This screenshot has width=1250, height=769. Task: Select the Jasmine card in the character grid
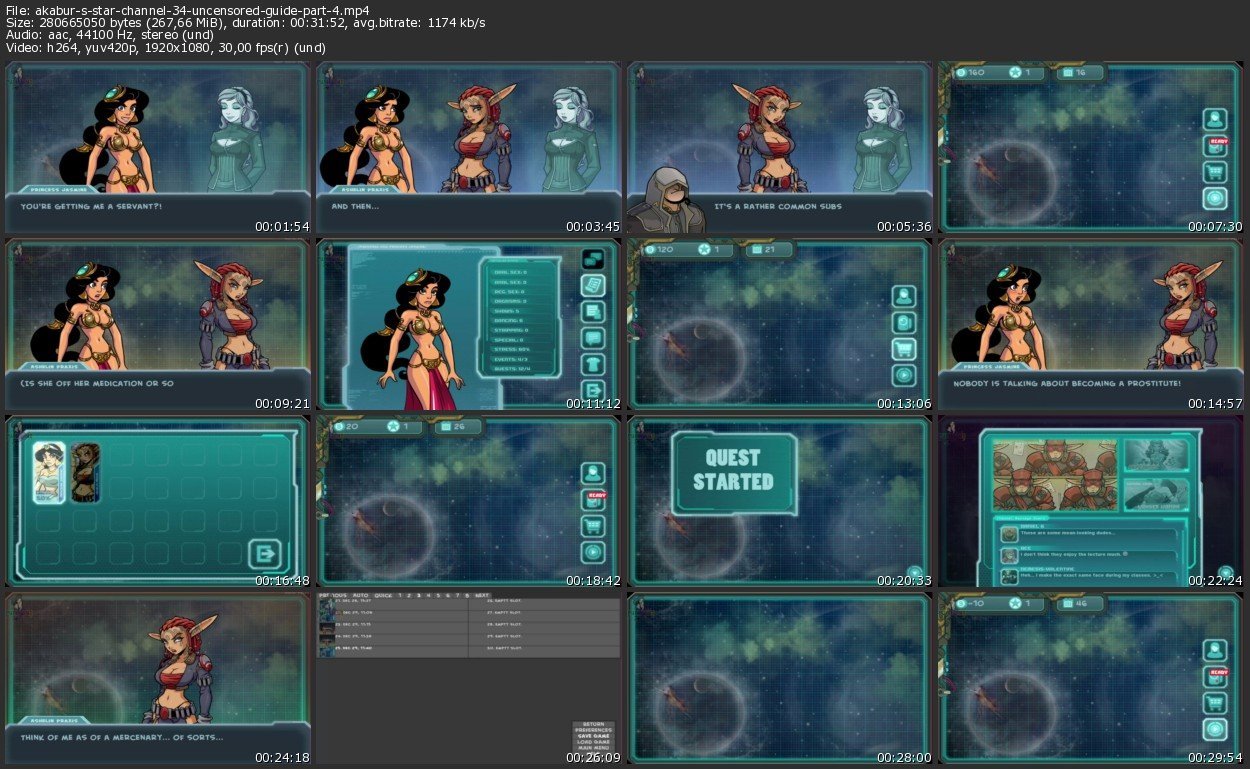click(x=49, y=472)
